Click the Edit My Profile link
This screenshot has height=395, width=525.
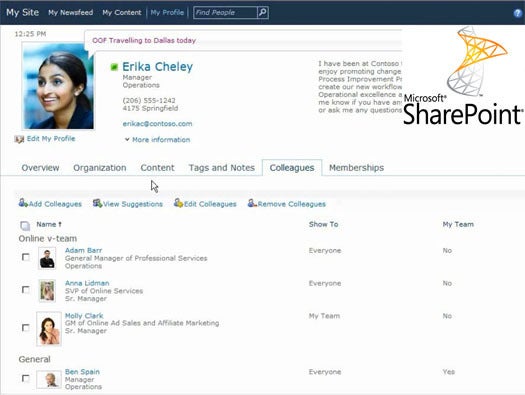point(51,139)
